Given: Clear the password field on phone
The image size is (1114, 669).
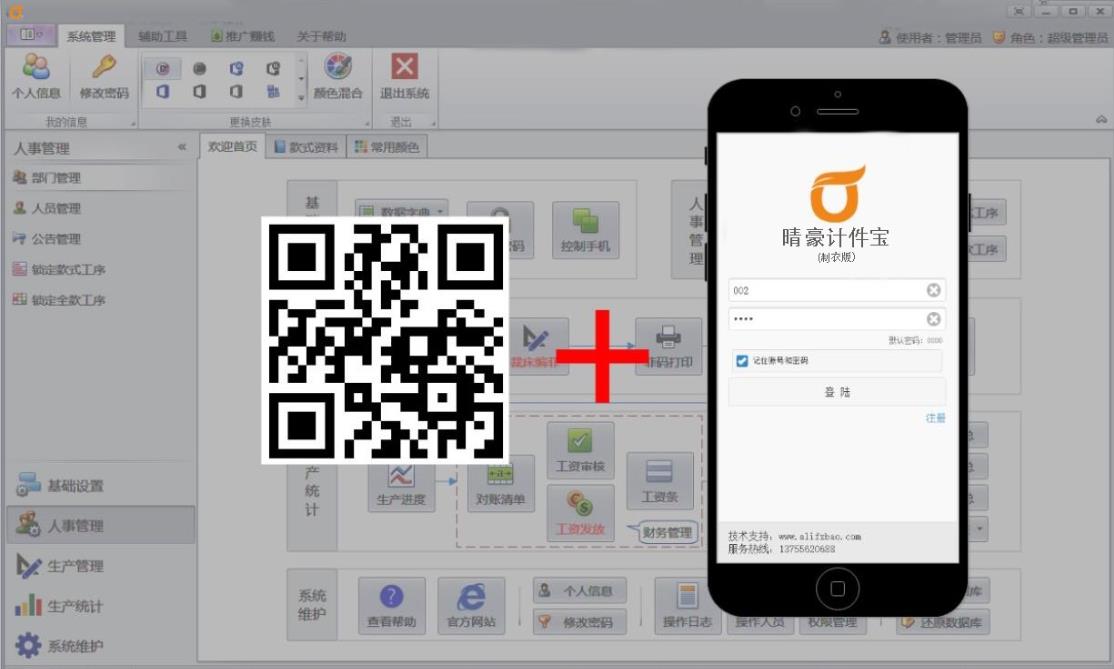Looking at the screenshot, I should [x=934, y=319].
